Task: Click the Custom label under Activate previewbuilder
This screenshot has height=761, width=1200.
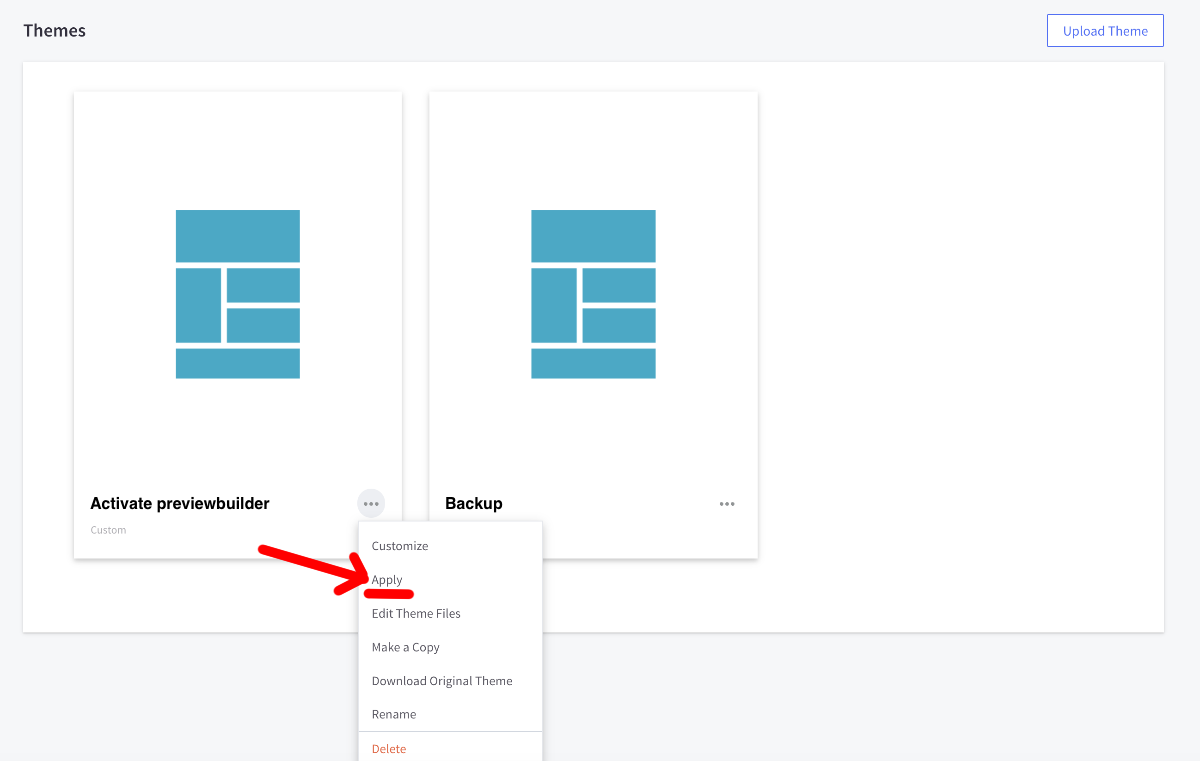Action: (x=108, y=530)
